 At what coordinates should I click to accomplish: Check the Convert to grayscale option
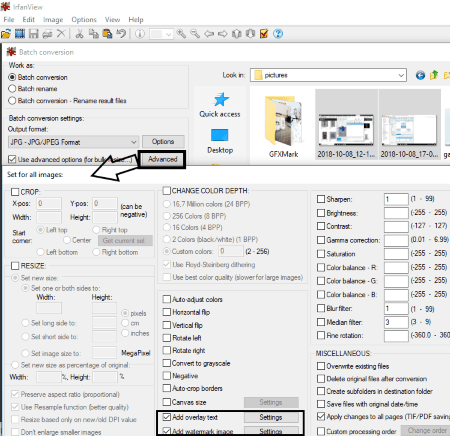167,363
